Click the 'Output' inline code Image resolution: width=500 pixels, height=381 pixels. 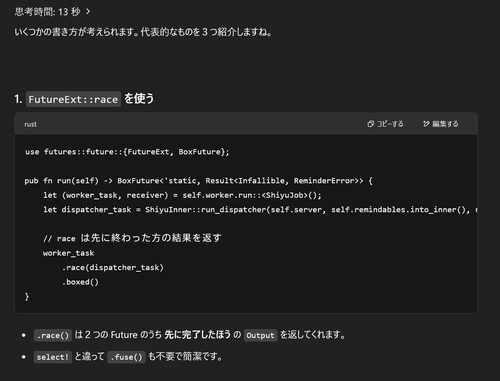click(x=260, y=335)
